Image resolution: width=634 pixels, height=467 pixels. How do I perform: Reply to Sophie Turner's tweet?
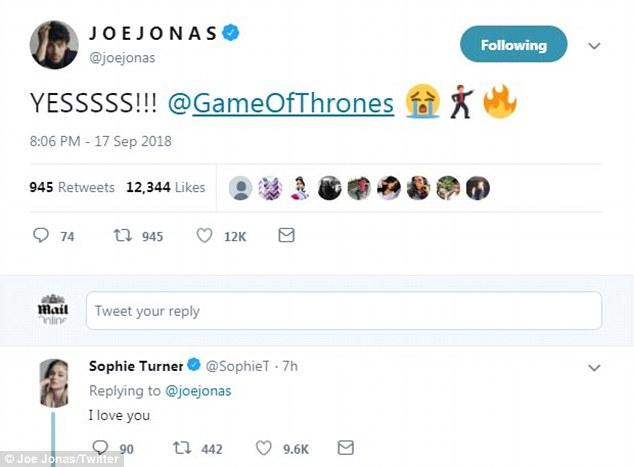tap(100, 448)
